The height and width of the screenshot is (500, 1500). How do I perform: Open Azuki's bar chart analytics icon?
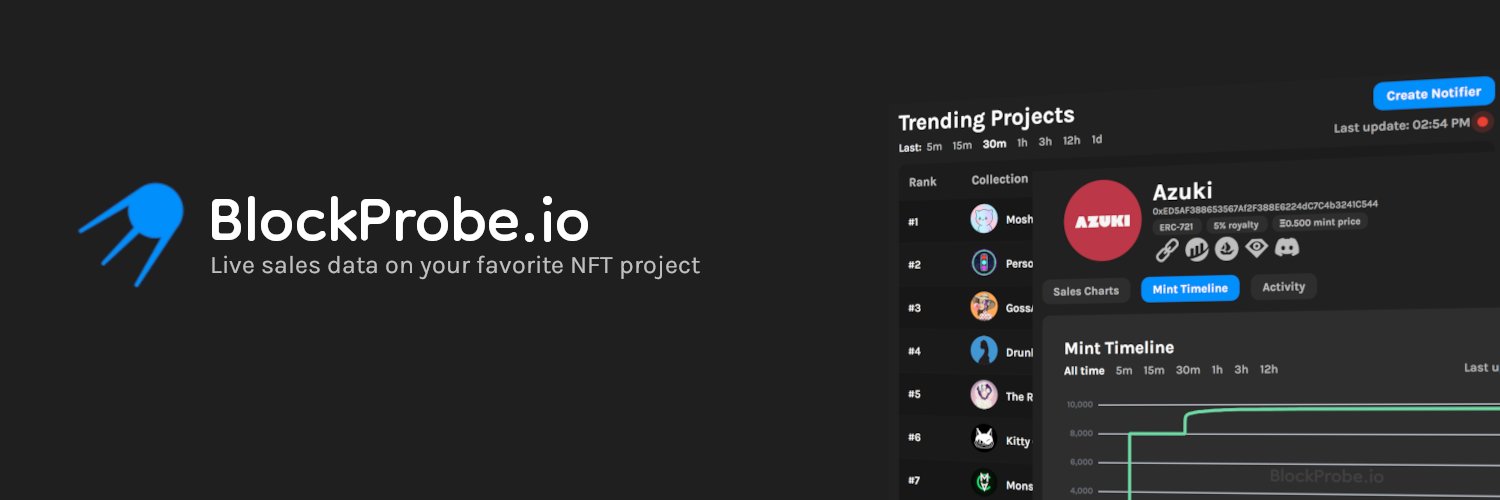coord(1196,250)
